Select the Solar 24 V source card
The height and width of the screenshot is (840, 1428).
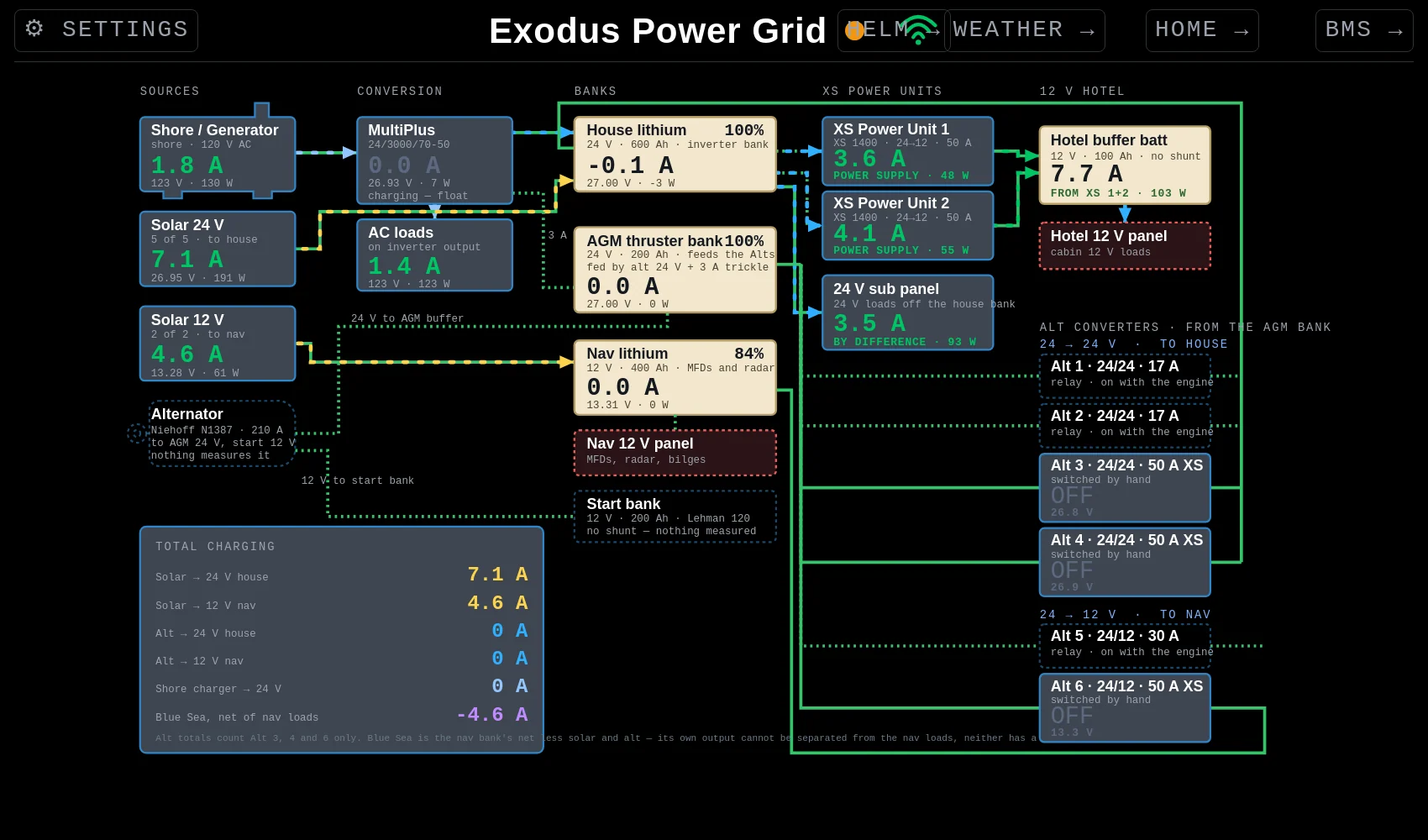click(x=218, y=249)
